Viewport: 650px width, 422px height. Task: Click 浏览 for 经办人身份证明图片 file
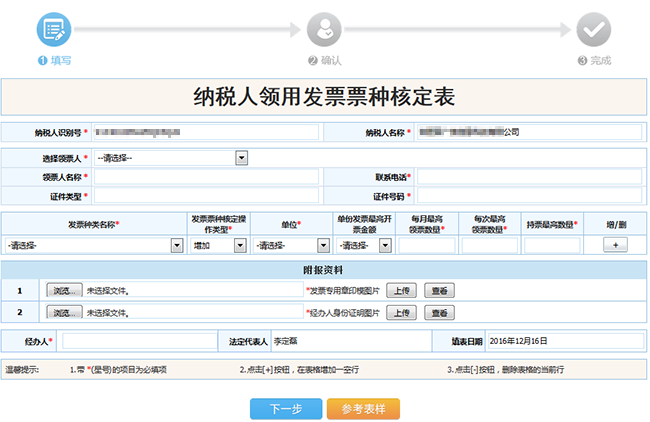pos(64,313)
